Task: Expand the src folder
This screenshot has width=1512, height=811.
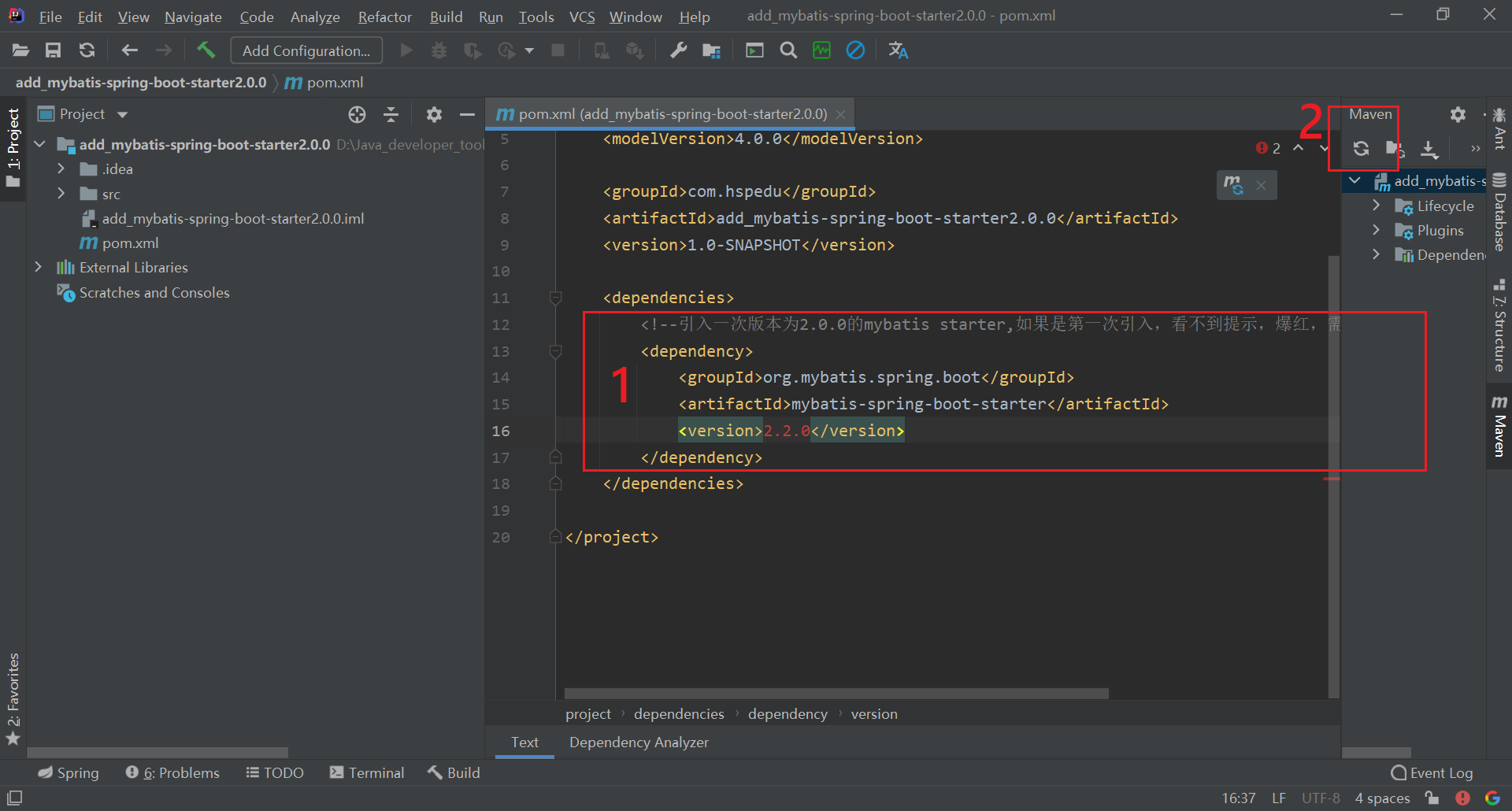Action: coord(61,193)
